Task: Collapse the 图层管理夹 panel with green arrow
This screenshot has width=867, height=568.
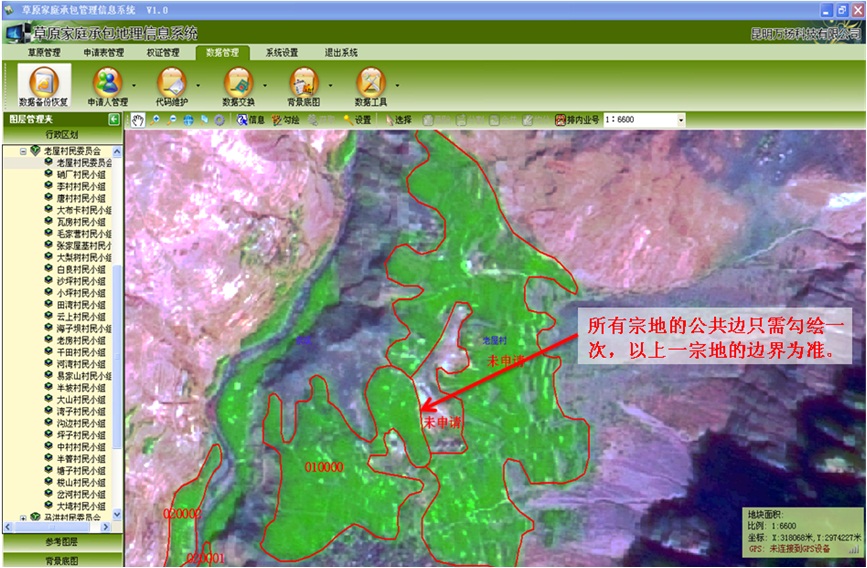Action: tap(114, 119)
